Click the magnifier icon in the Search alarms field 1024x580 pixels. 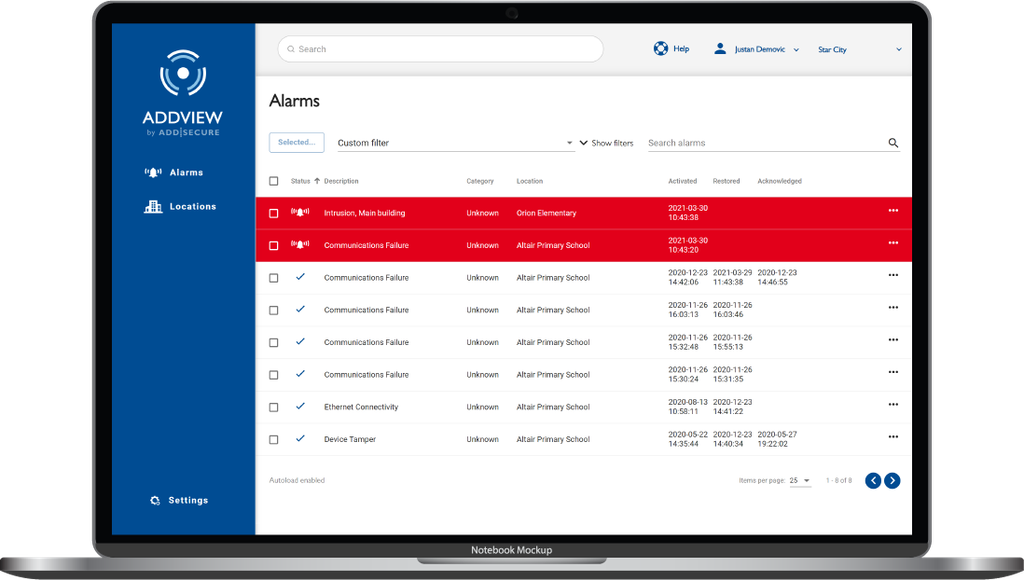tap(893, 142)
